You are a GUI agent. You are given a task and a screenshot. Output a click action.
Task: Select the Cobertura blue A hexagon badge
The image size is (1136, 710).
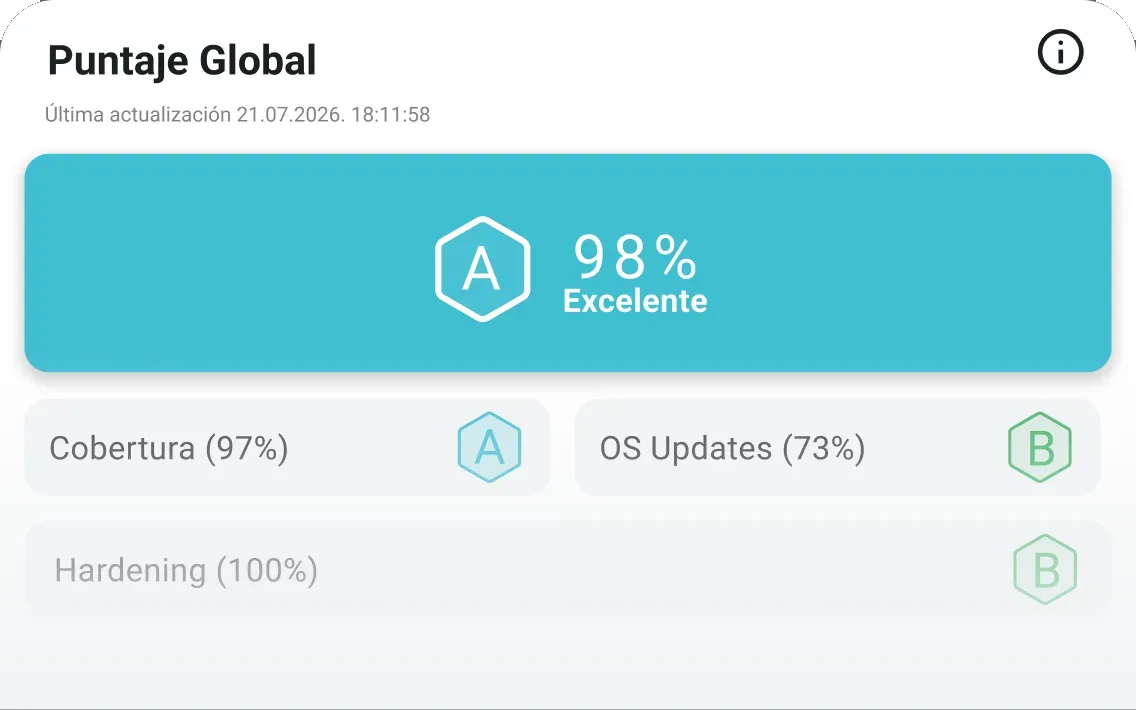489,447
